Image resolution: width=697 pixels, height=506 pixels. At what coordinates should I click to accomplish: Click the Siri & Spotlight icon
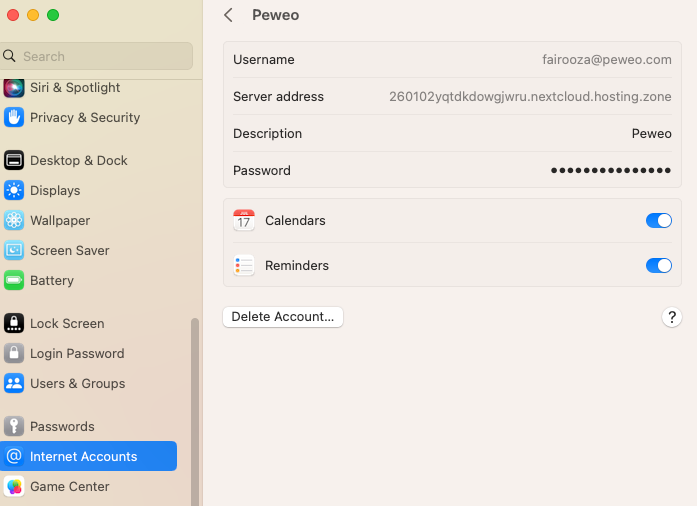coord(14,88)
